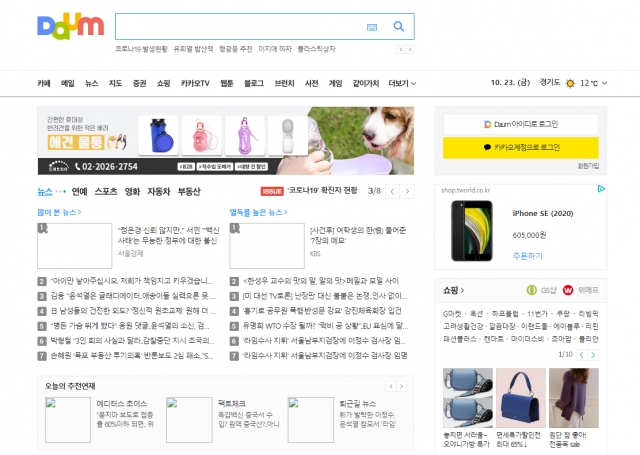This screenshot has height=455, width=640.
Task: Go to next issue with right arrow next to 3/8
Action: [407, 191]
